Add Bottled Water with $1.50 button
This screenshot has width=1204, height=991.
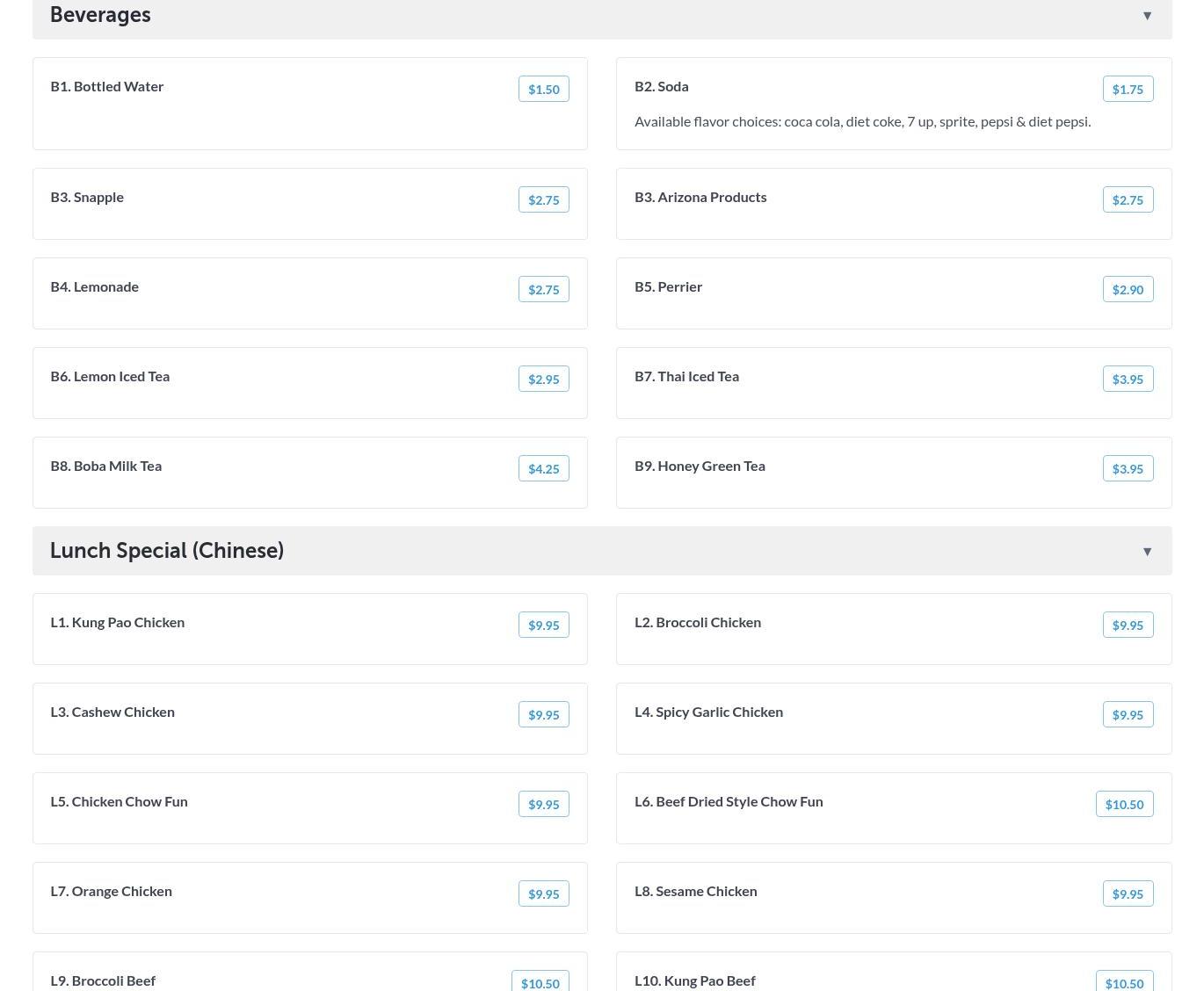pos(543,90)
